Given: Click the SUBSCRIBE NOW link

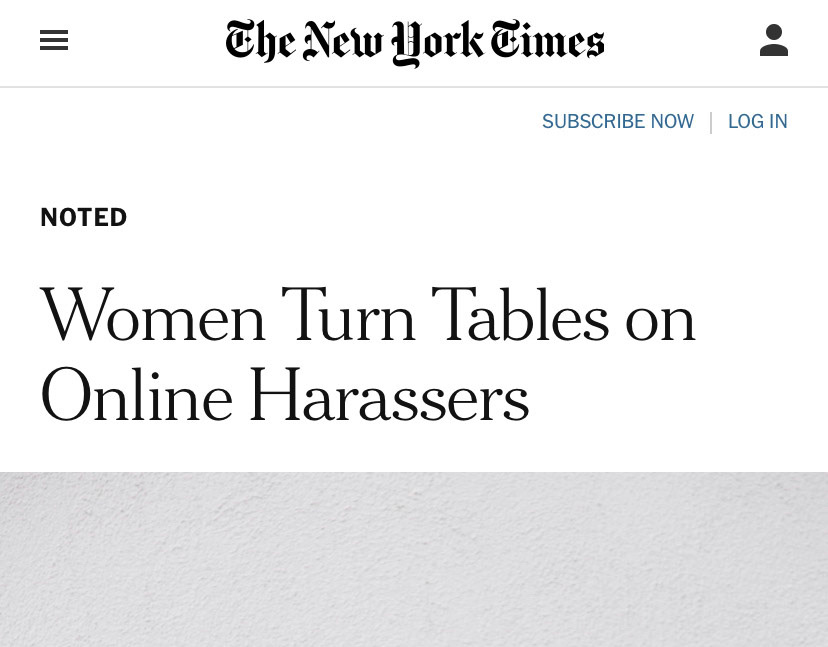Looking at the screenshot, I should (617, 122).
